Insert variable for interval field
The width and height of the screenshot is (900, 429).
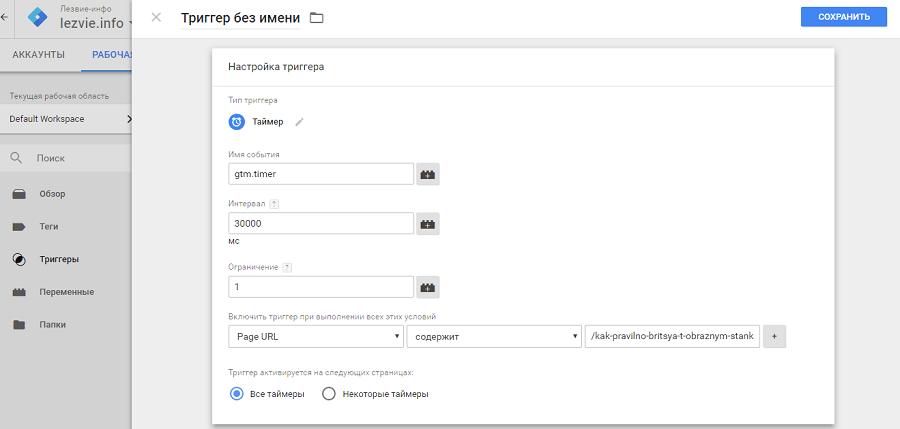(428, 224)
